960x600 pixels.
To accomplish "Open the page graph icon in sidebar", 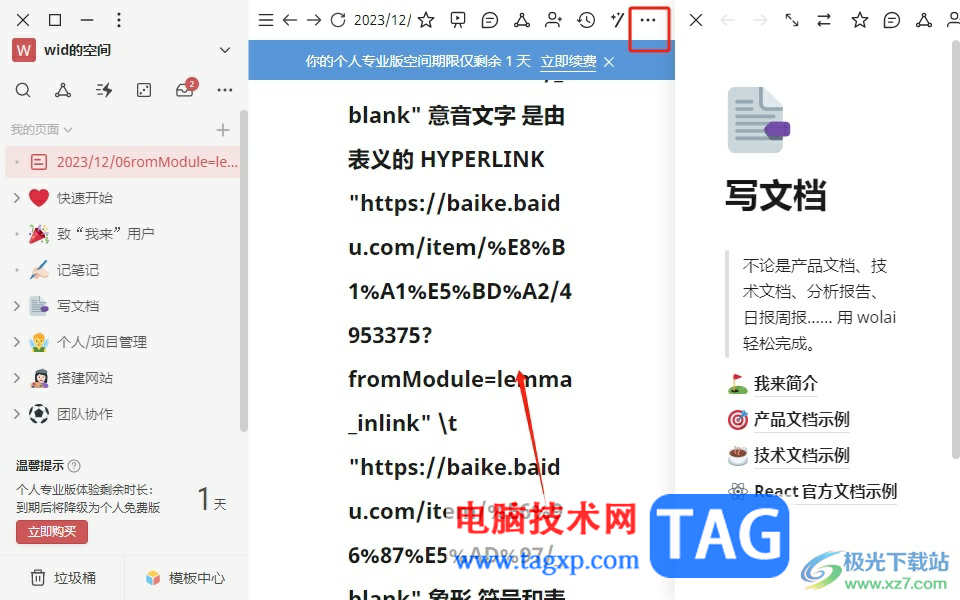I will pos(62,91).
